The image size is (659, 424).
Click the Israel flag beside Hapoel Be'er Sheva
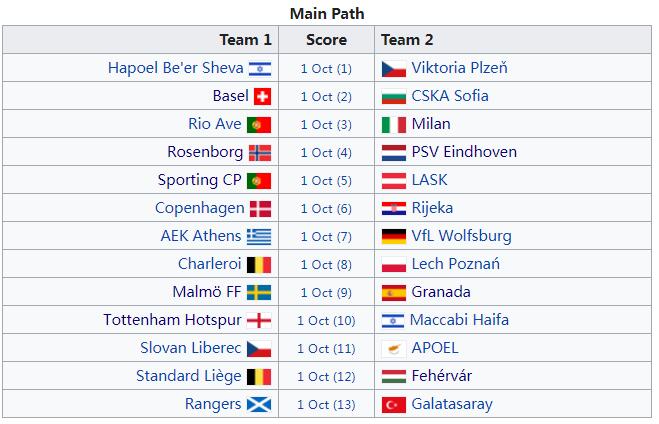[260, 68]
